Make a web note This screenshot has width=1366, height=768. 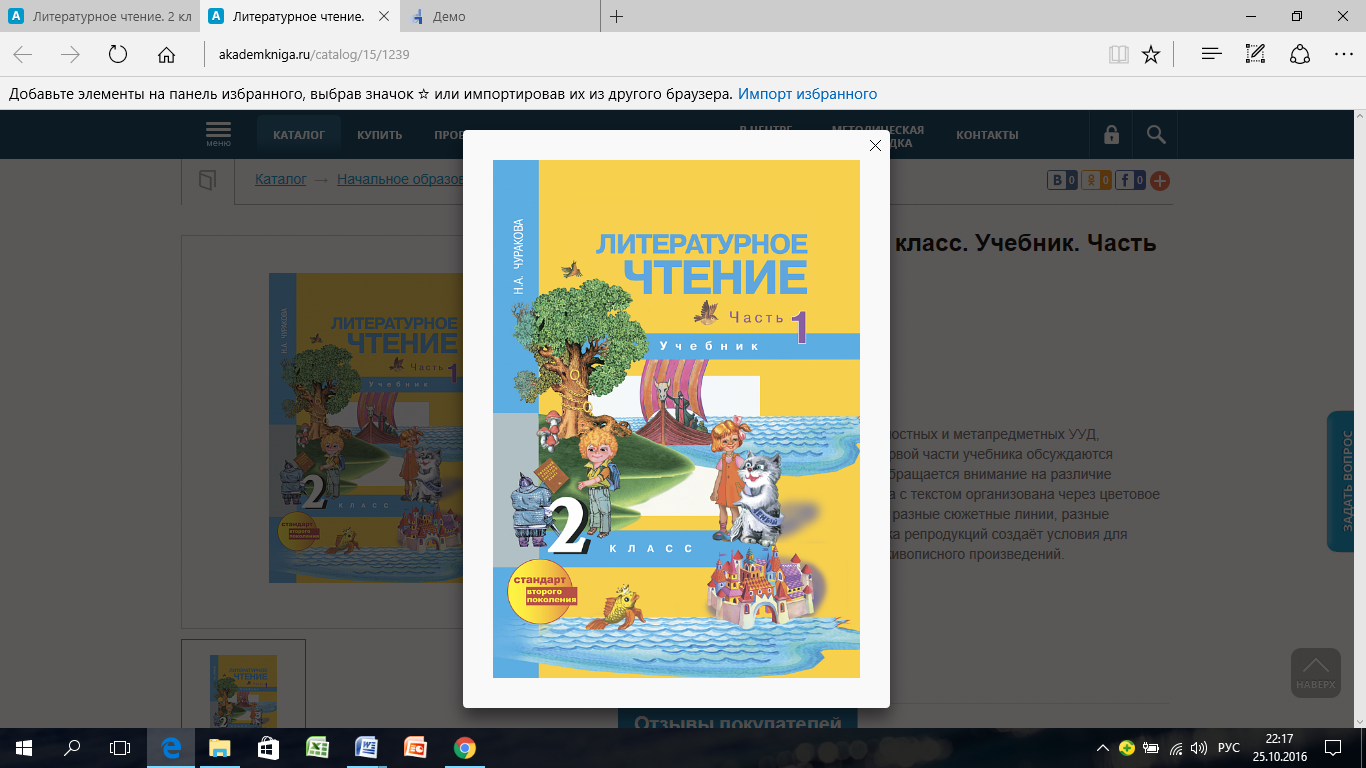pyautogui.click(x=1255, y=55)
